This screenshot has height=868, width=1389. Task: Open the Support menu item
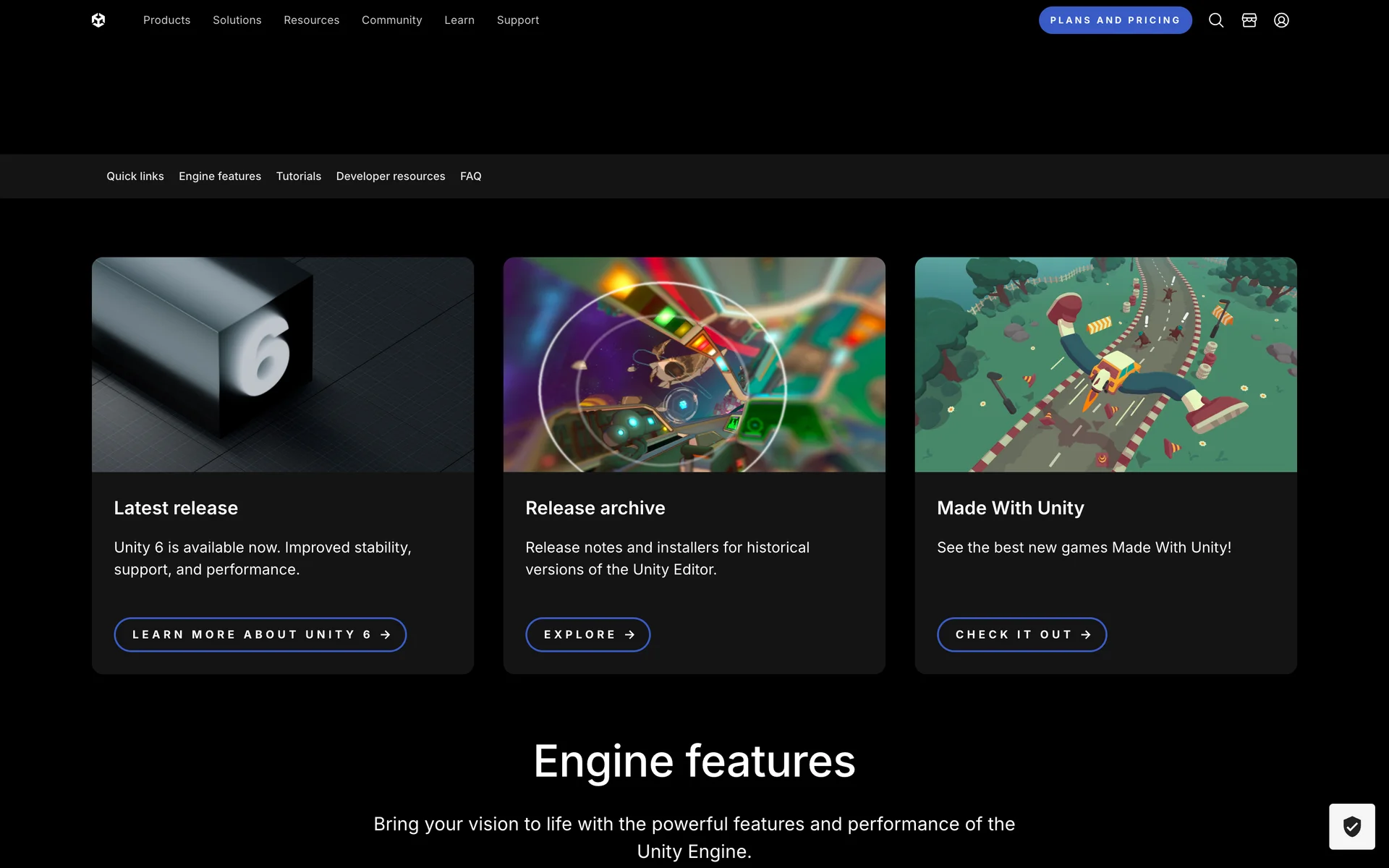(x=518, y=20)
